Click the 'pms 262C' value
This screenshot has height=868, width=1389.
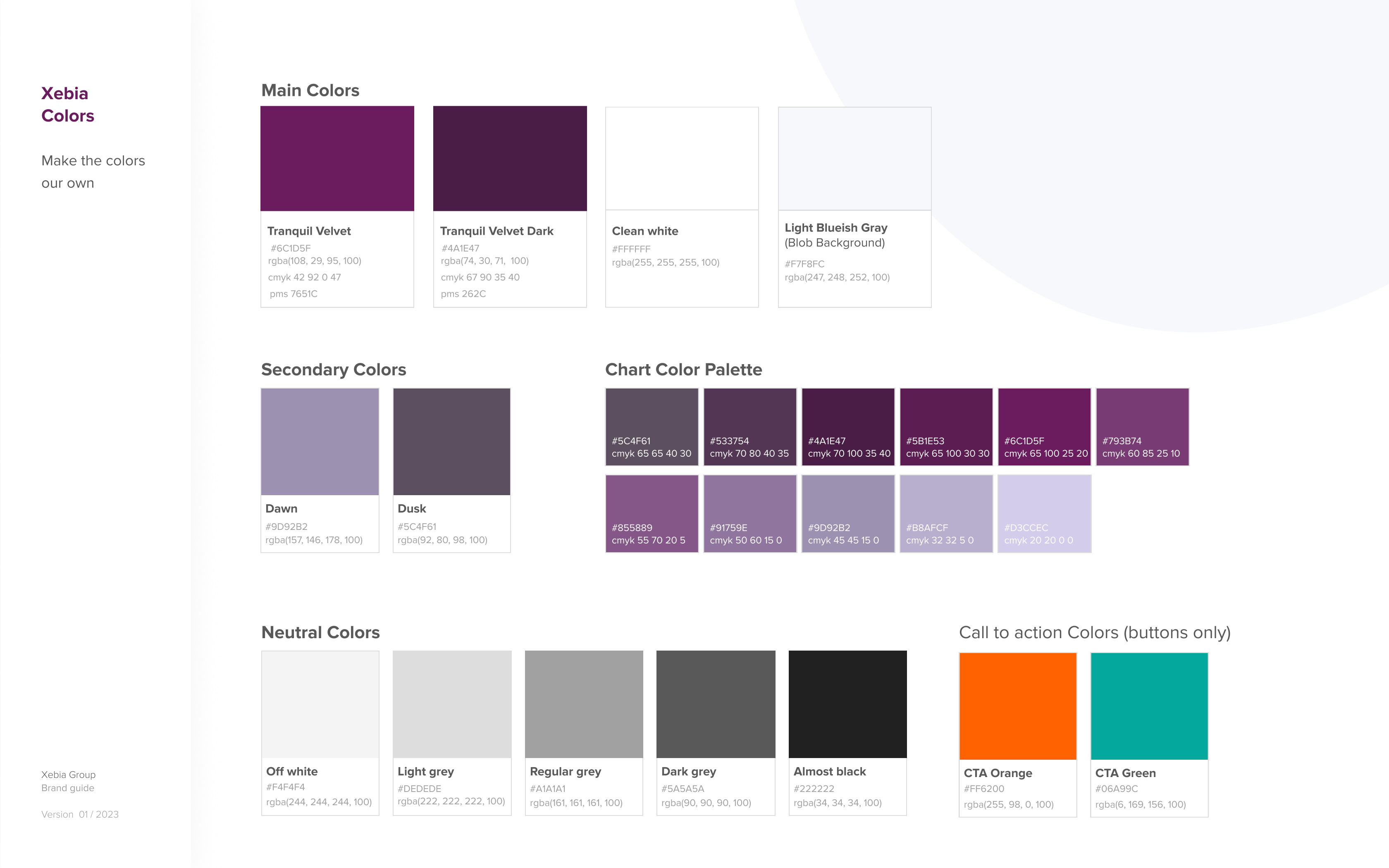(x=463, y=294)
